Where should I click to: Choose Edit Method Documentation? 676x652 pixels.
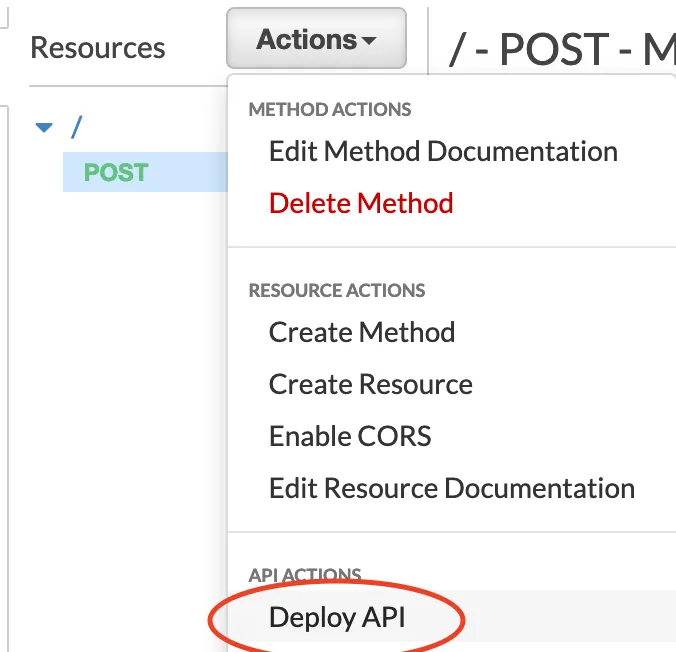point(443,152)
